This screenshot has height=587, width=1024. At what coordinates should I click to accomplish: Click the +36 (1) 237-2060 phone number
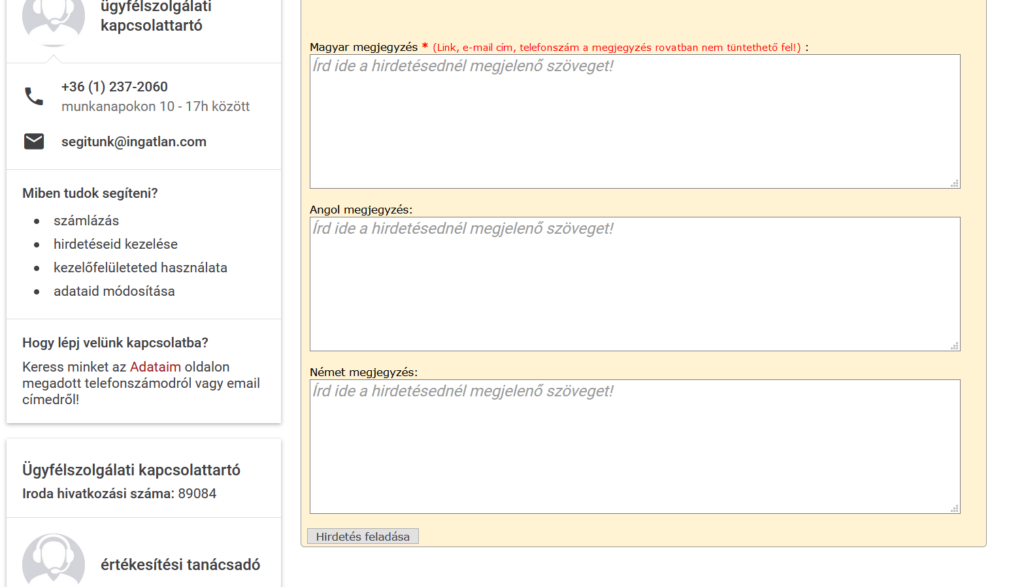point(114,87)
